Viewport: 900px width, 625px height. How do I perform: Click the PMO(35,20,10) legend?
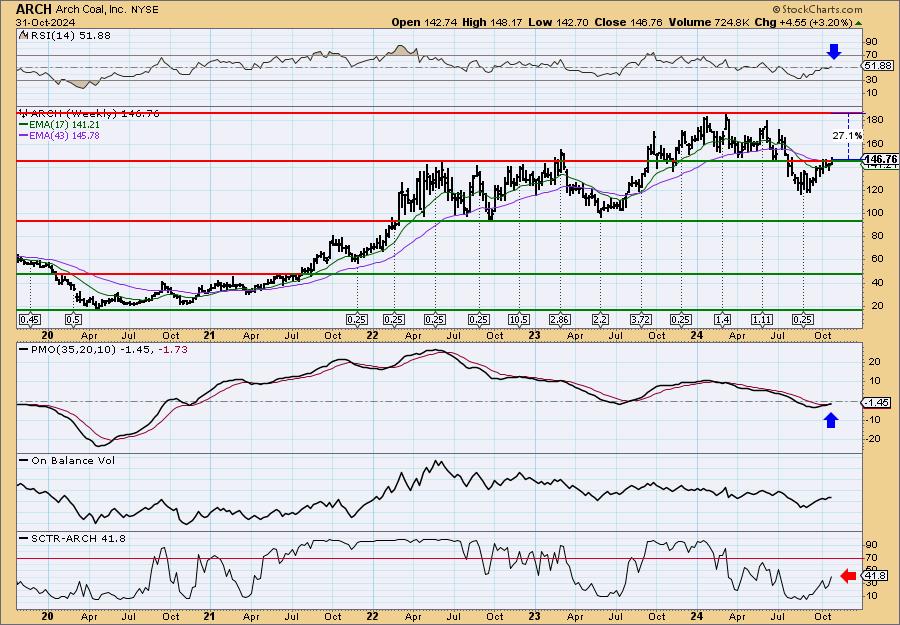coord(103,349)
